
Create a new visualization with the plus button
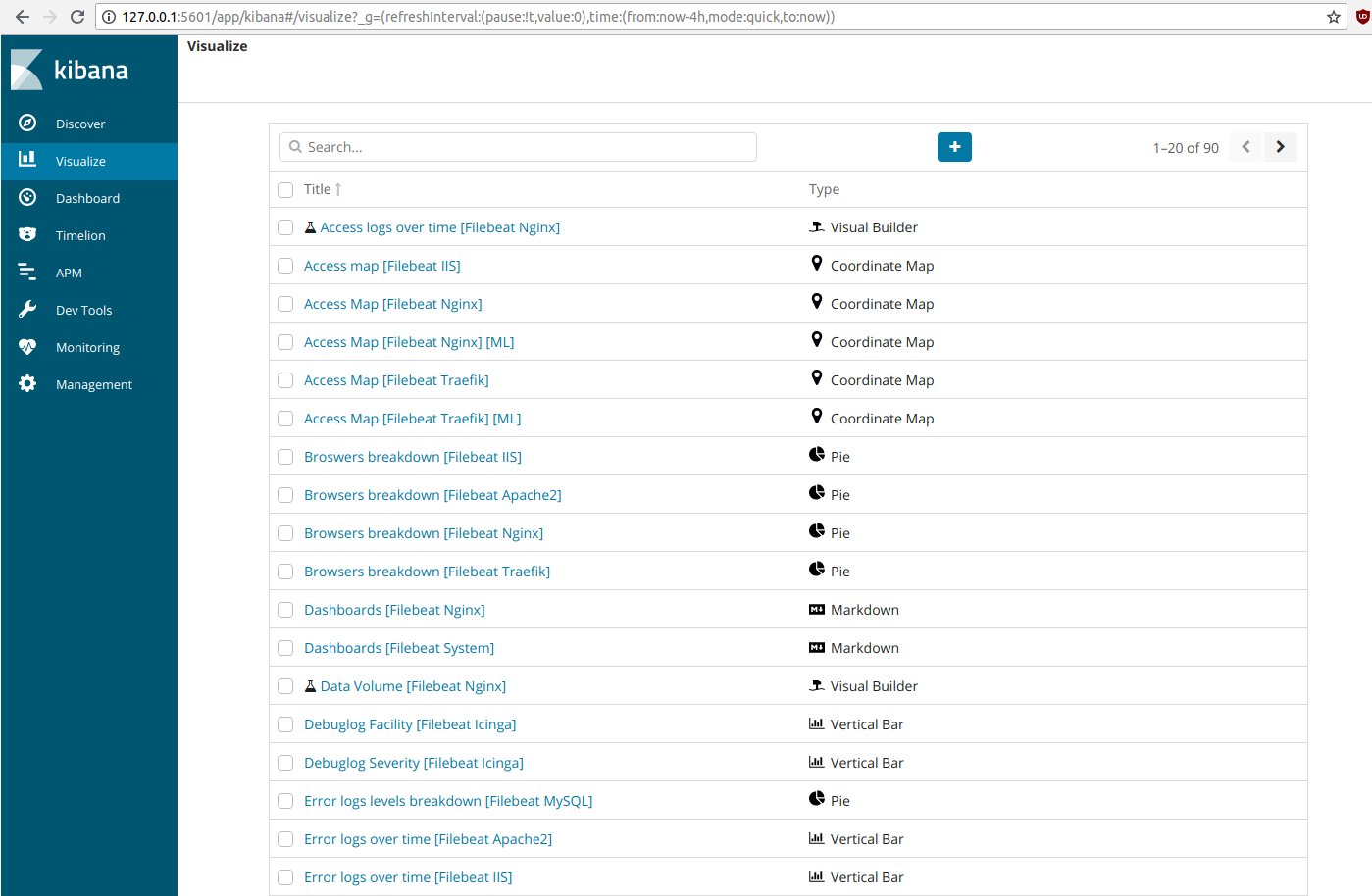pyautogui.click(x=954, y=147)
